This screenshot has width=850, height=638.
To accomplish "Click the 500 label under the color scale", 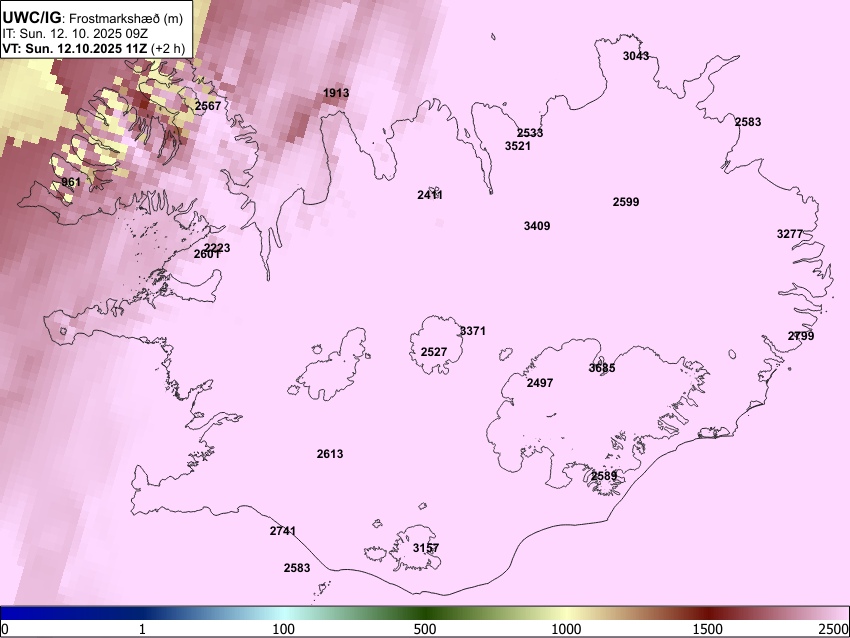I will (425, 629).
